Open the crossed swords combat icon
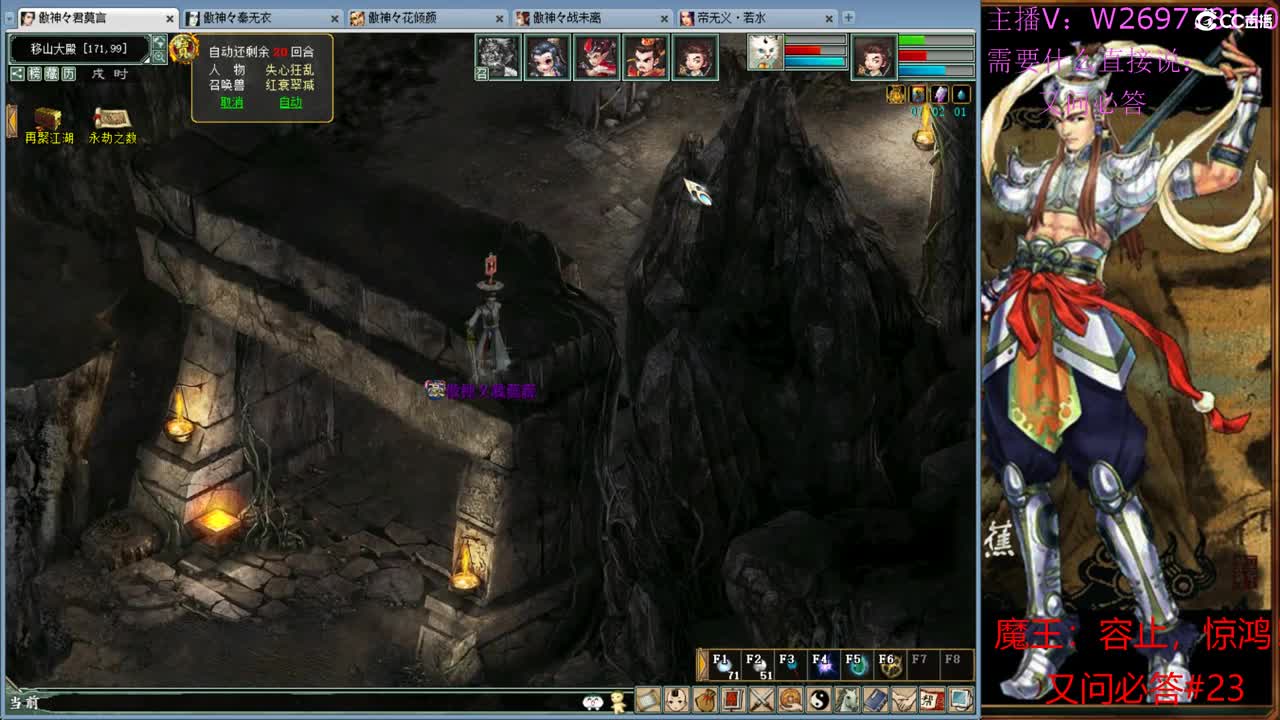The height and width of the screenshot is (720, 1280). point(761,699)
